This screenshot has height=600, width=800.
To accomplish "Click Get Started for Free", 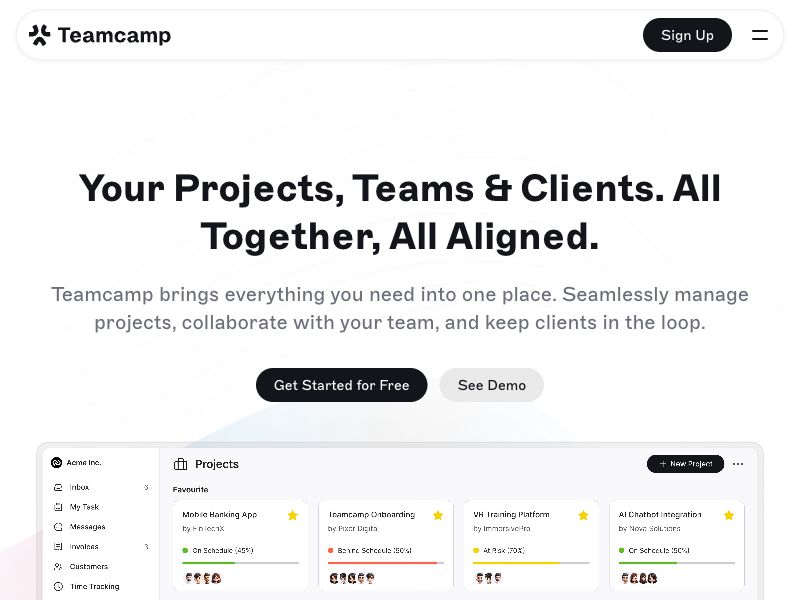I will point(341,385).
